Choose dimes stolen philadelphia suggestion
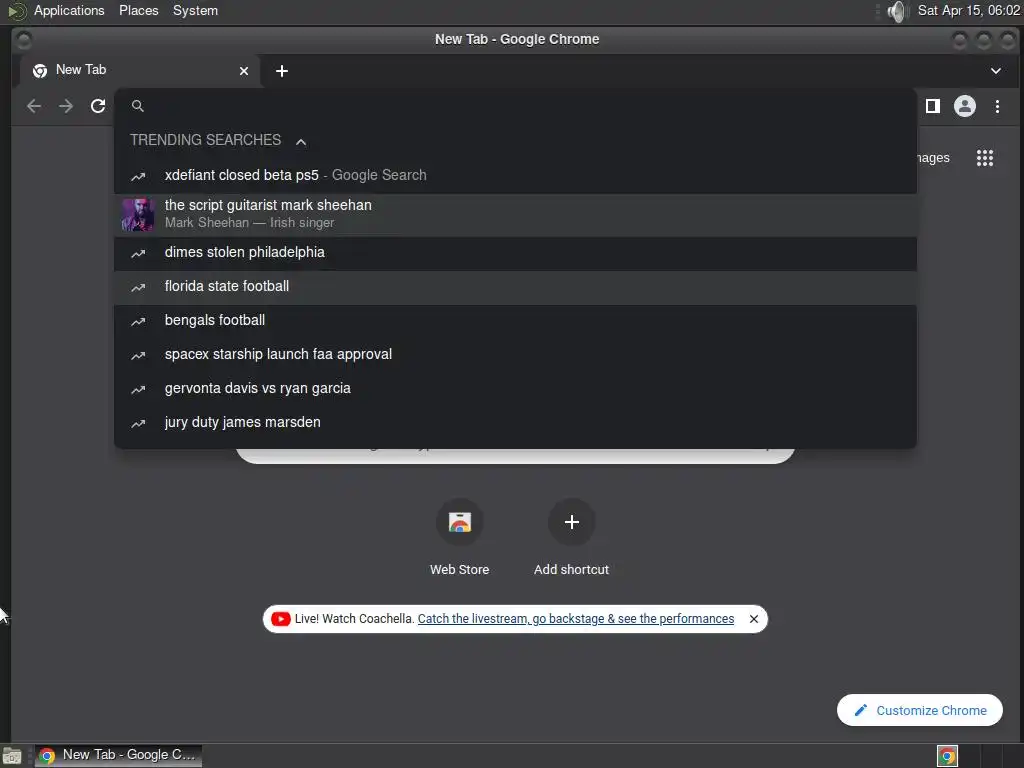The image size is (1024, 768). point(515,253)
